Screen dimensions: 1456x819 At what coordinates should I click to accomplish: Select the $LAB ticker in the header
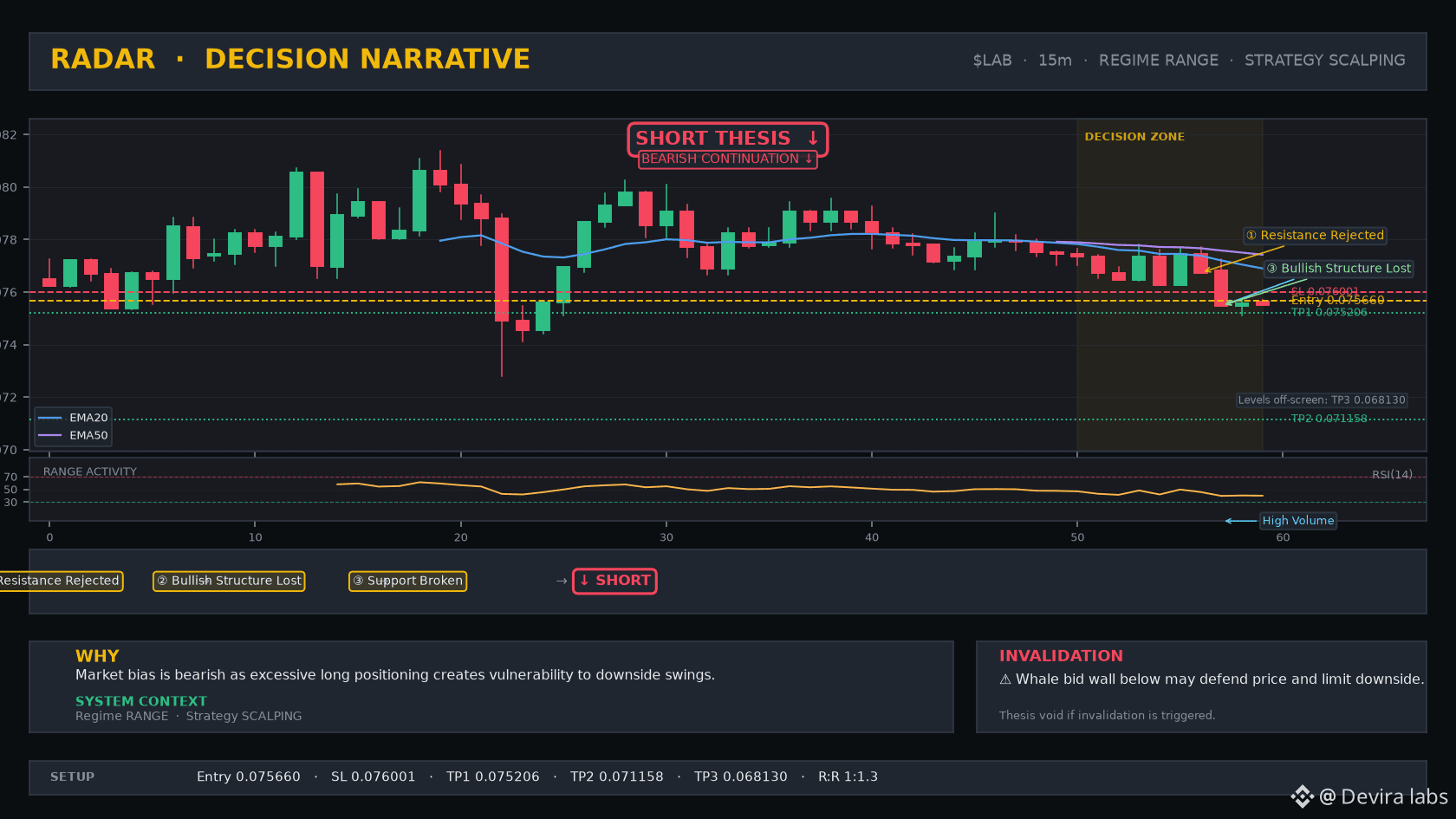click(x=992, y=61)
